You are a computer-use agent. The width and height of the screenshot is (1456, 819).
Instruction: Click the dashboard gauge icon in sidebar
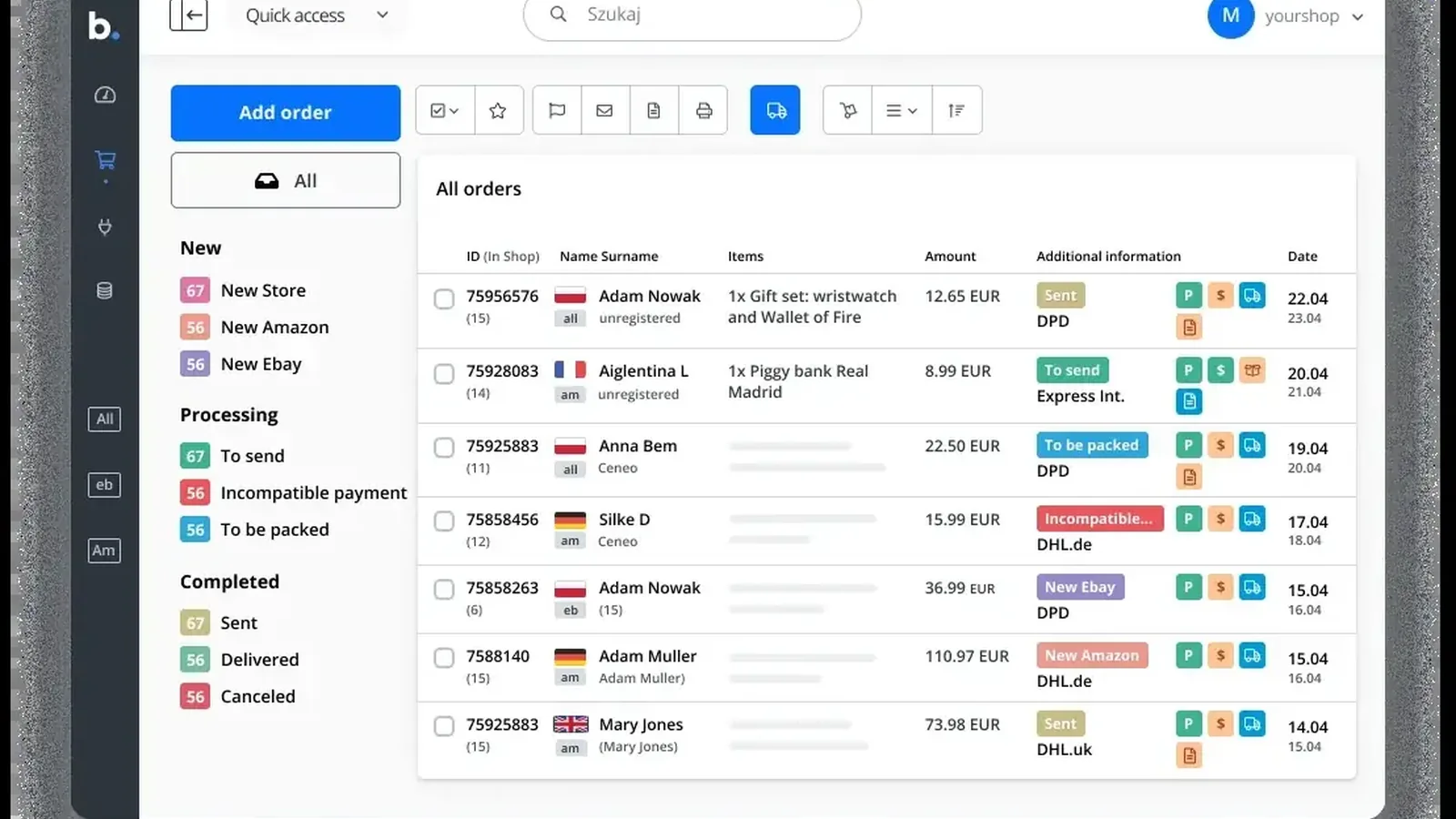click(x=105, y=95)
